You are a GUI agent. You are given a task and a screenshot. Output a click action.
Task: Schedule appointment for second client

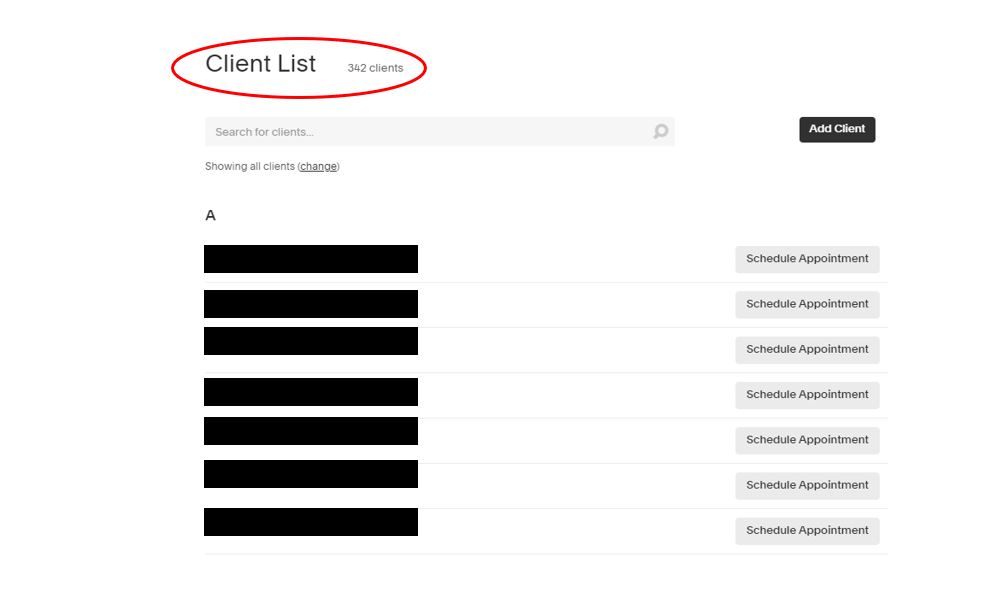point(807,304)
